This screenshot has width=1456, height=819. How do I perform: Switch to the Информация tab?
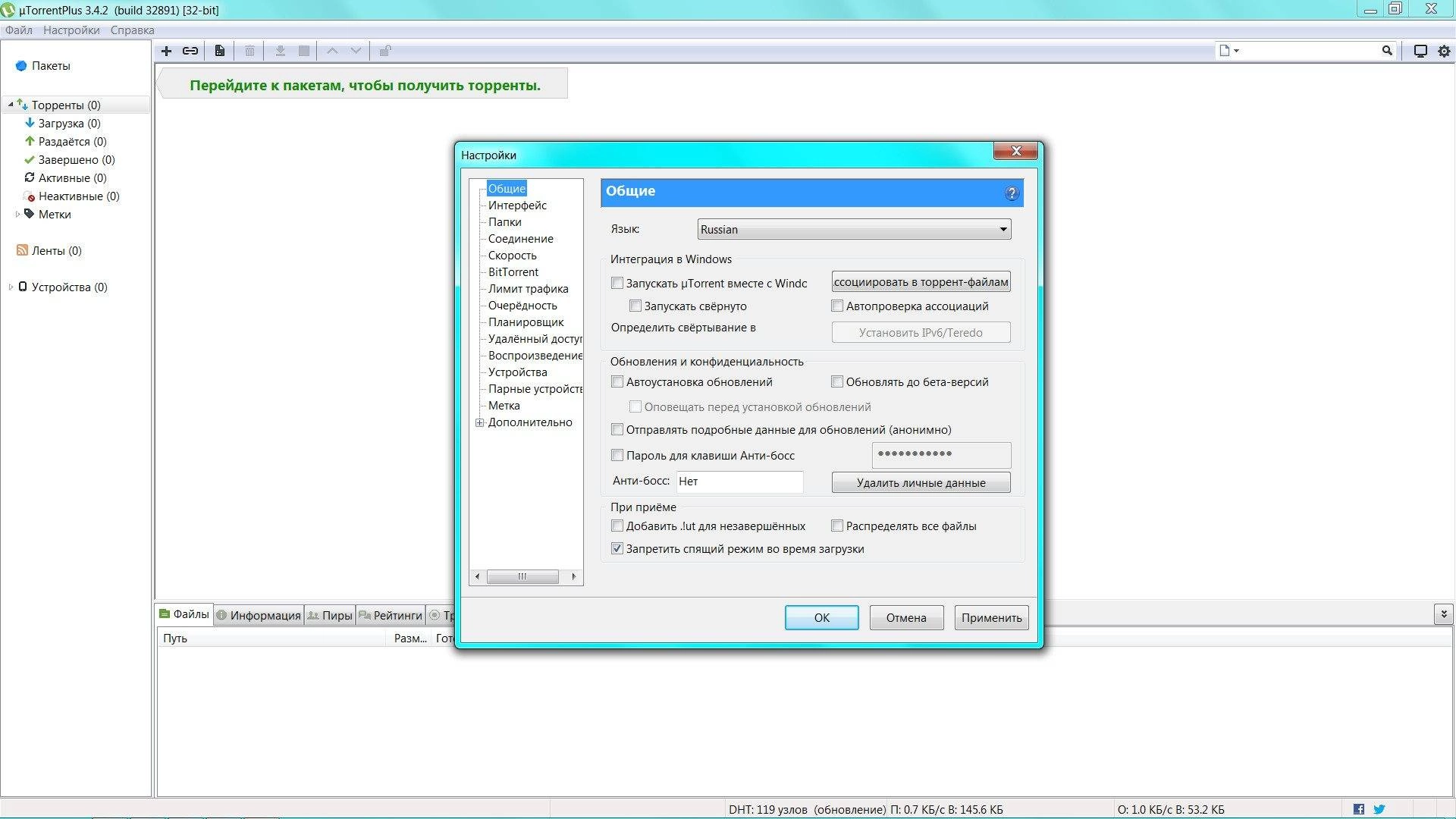[x=259, y=615]
